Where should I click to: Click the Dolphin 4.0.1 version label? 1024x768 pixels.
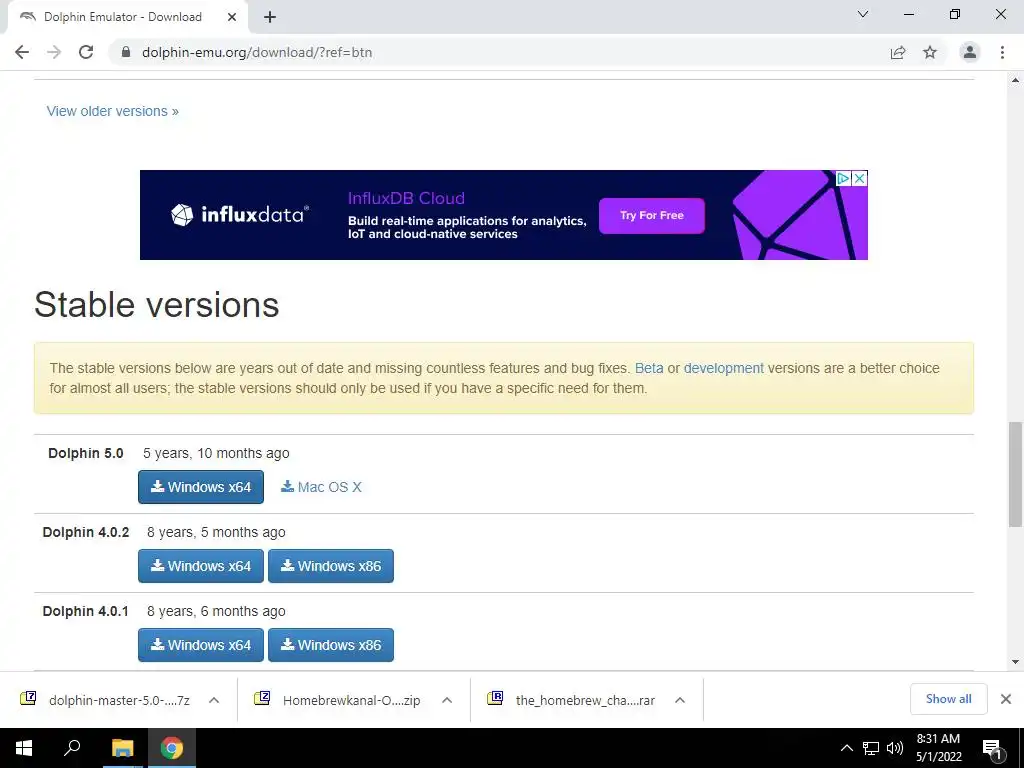86,611
